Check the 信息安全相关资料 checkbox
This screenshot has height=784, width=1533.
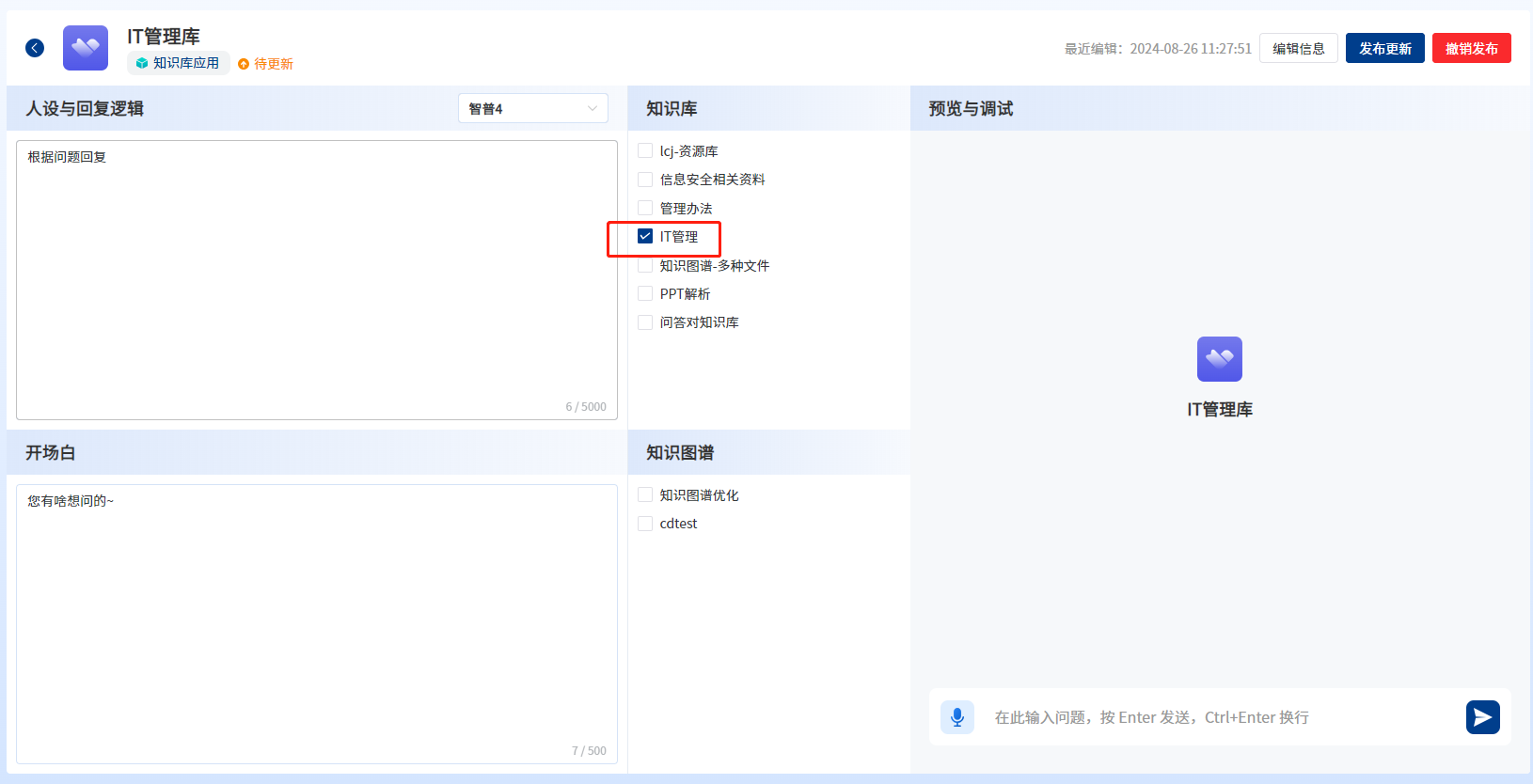[645, 180]
